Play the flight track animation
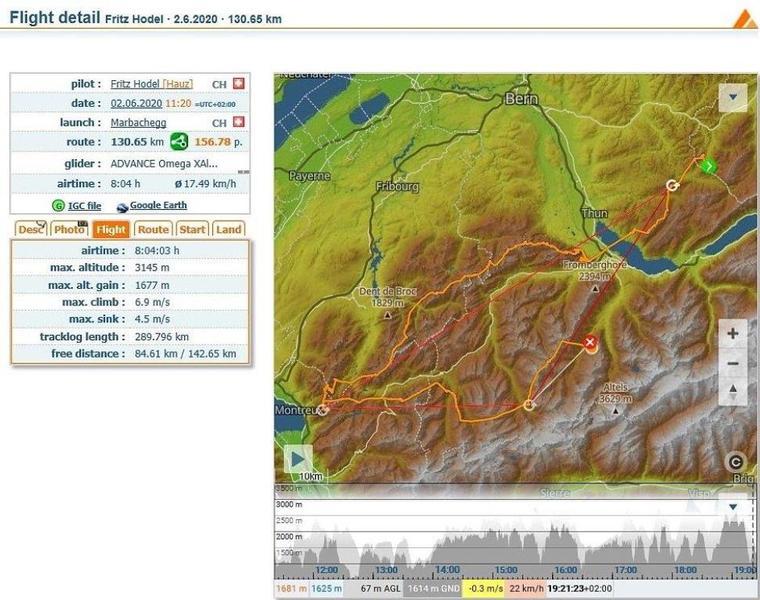The width and height of the screenshot is (760, 600). [298, 459]
